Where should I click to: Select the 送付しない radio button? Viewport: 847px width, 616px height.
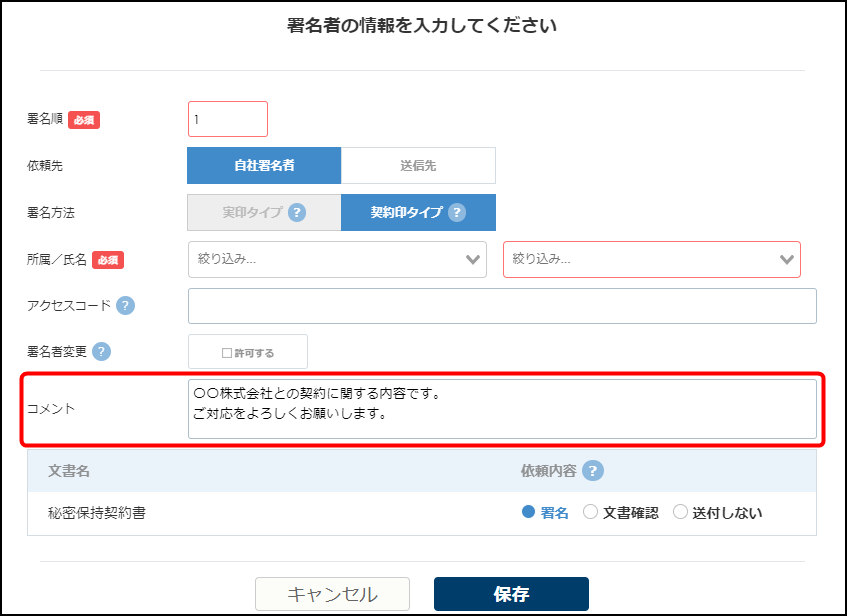680,512
